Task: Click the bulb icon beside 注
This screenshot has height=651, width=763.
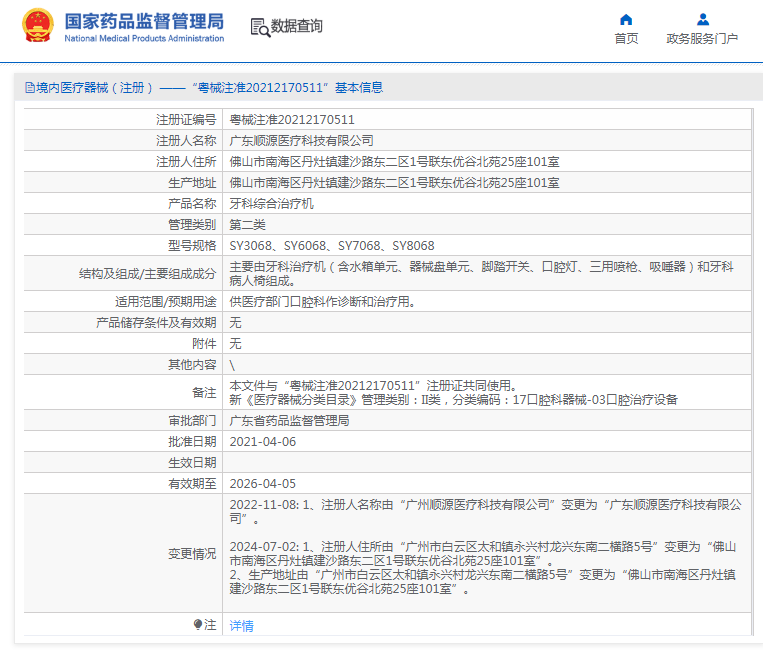Action: (198, 624)
